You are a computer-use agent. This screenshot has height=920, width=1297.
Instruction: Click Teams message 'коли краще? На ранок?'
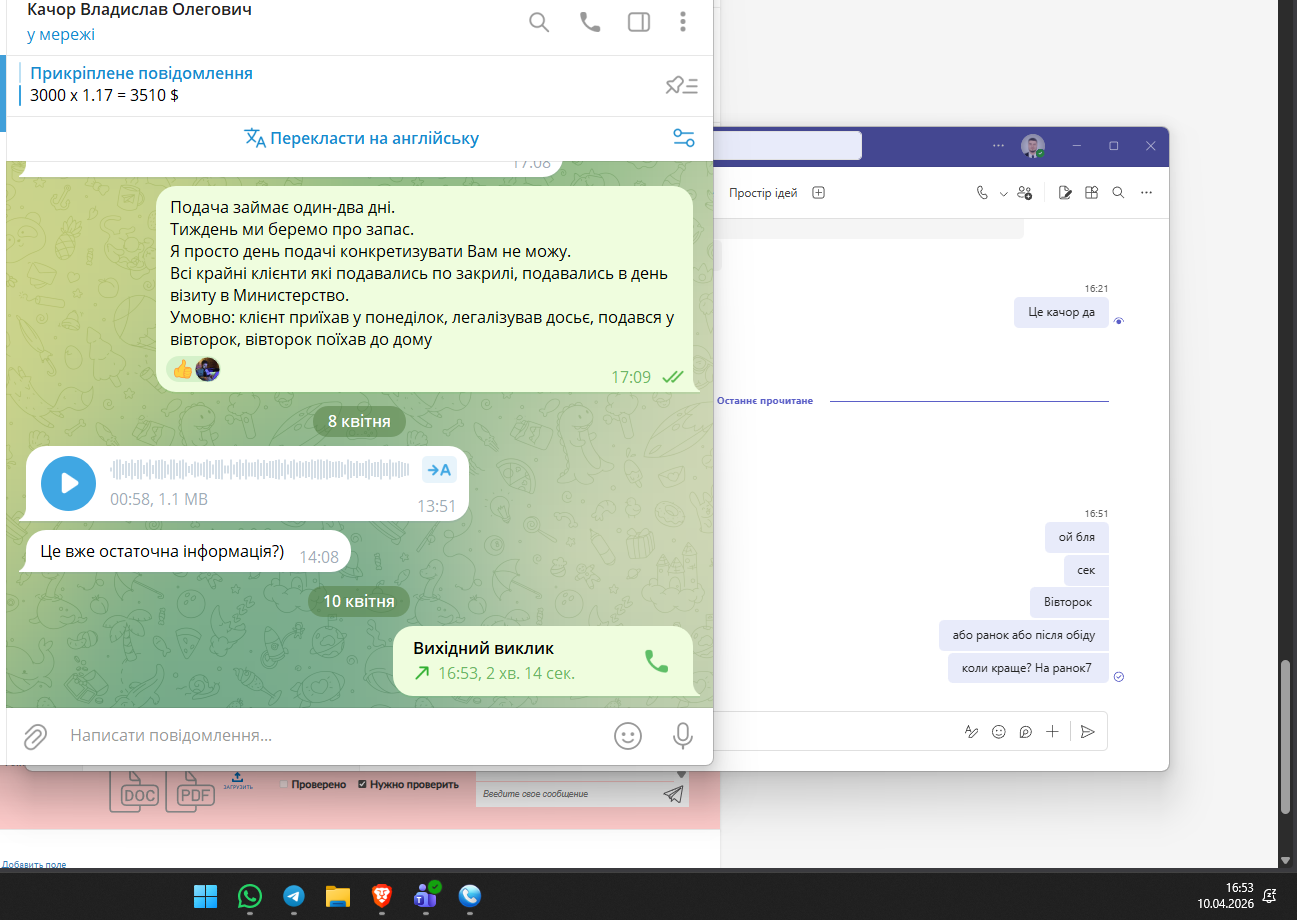click(1028, 669)
